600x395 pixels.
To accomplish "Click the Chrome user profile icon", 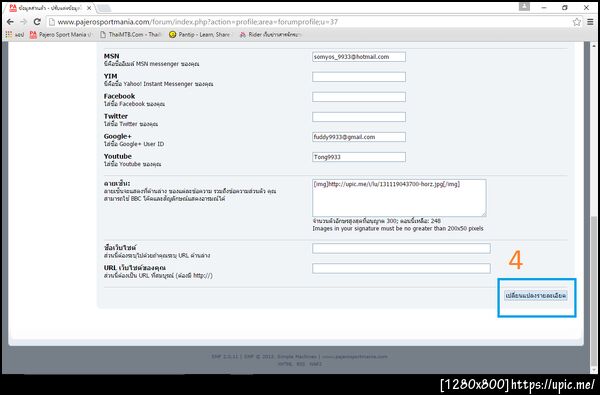I will [x=524, y=7].
